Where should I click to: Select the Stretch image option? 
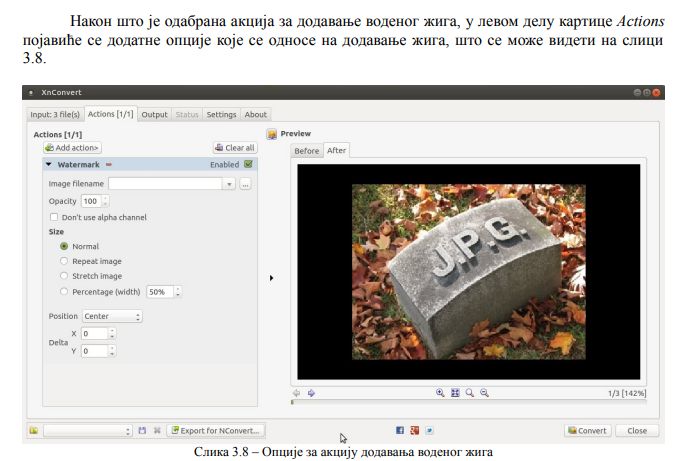click(x=64, y=276)
